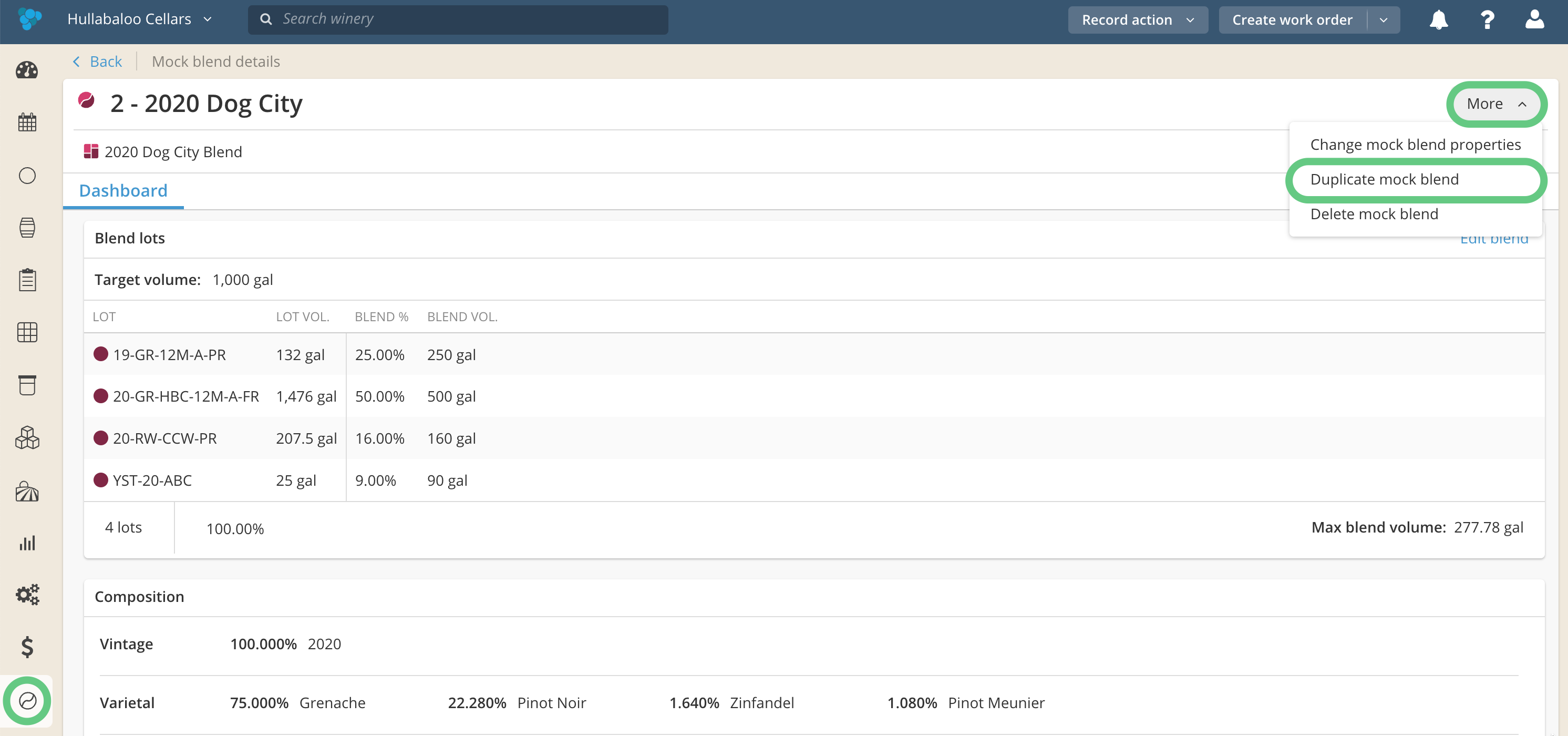Open the bar chart reports icon
This screenshot has width=1568, height=736.
[x=27, y=543]
